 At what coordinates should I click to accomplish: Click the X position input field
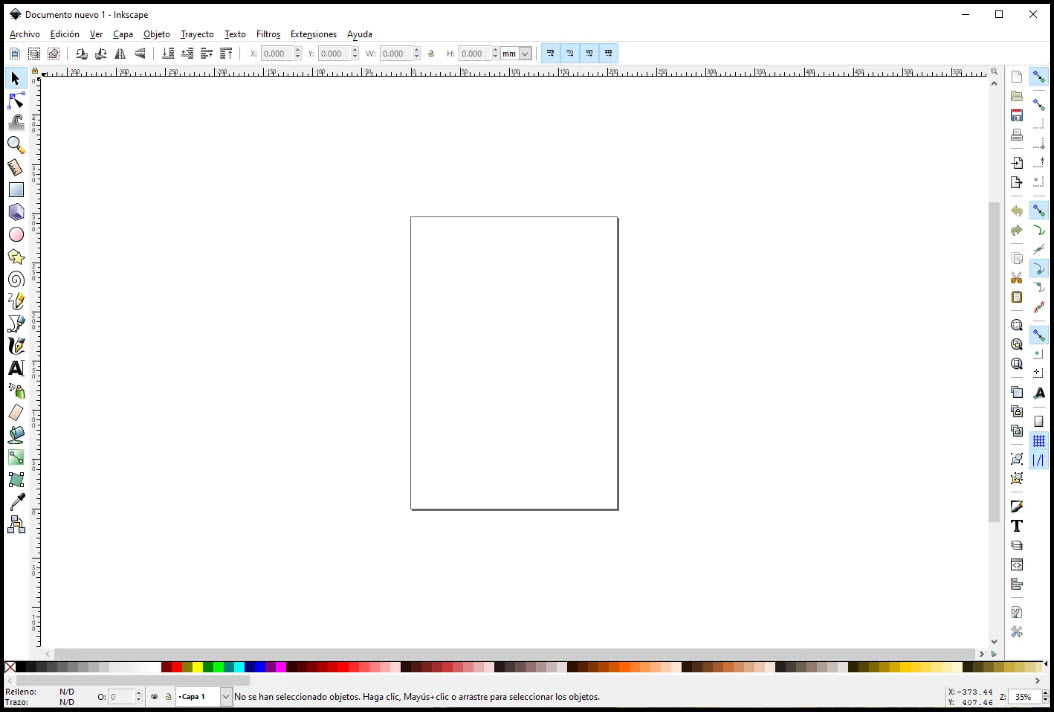pyautogui.click(x=275, y=54)
